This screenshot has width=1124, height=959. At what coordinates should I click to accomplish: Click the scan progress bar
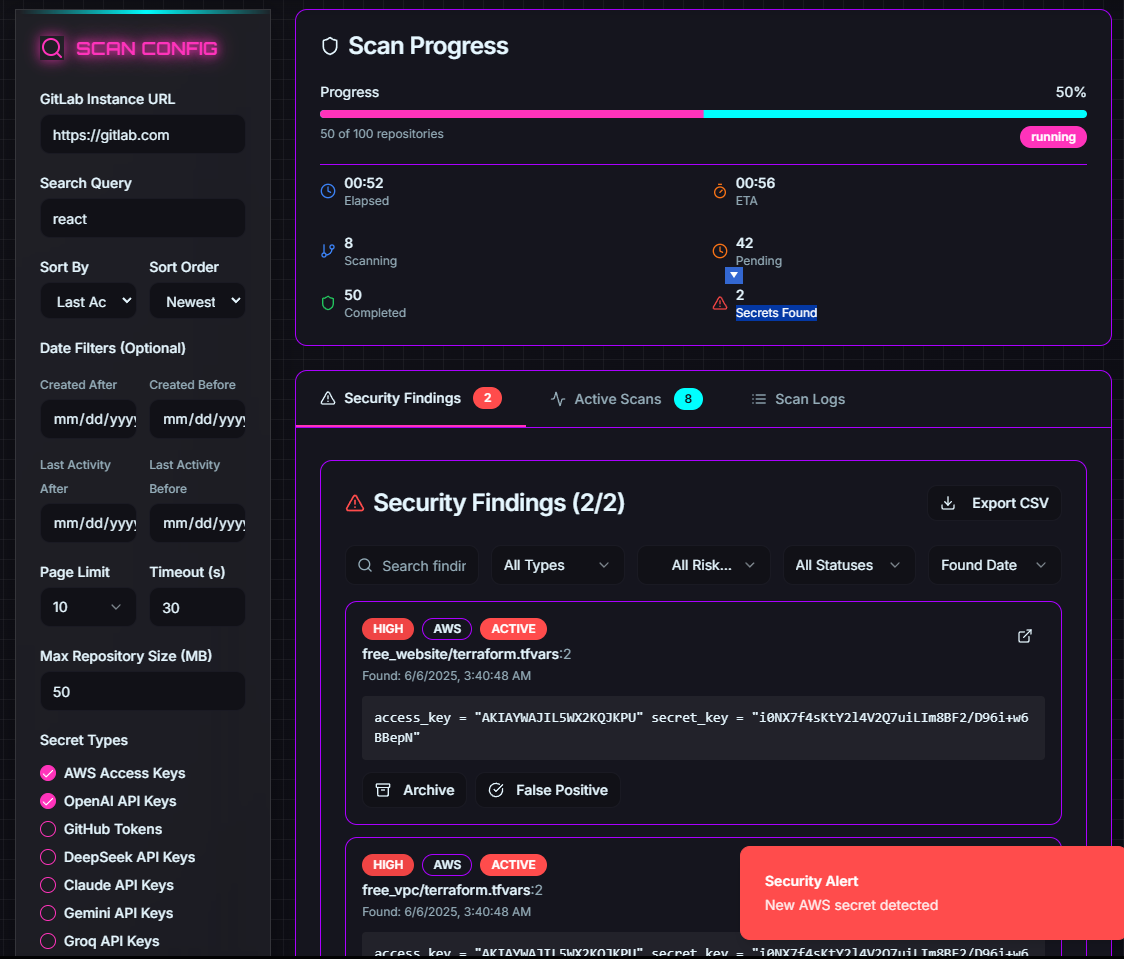point(703,114)
